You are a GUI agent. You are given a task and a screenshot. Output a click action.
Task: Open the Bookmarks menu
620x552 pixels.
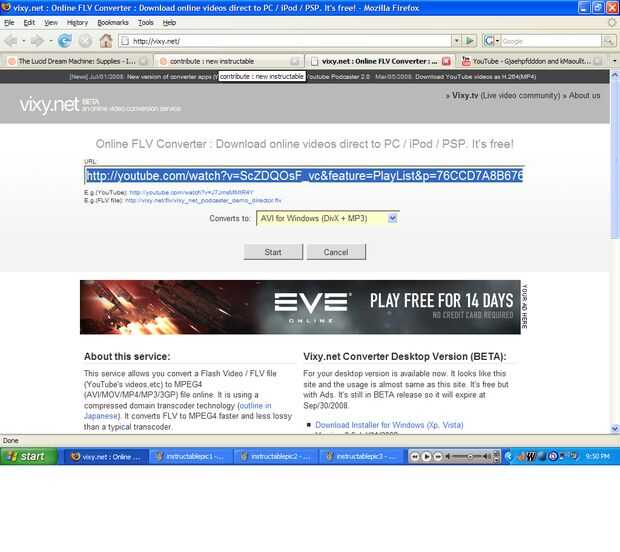click(x=113, y=23)
